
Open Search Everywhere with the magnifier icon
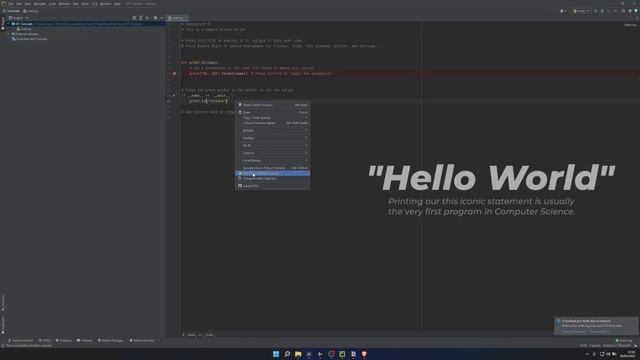pos(623,11)
